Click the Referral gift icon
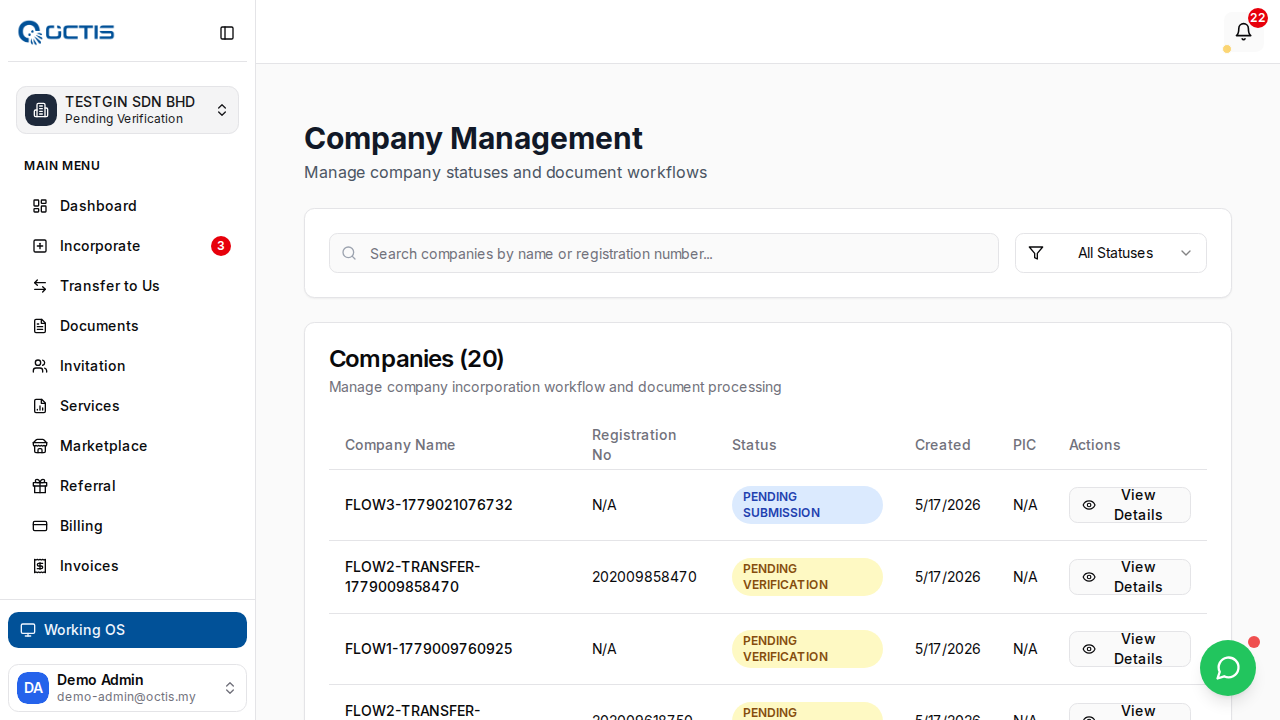Image resolution: width=1280 pixels, height=720 pixels. pos(40,486)
